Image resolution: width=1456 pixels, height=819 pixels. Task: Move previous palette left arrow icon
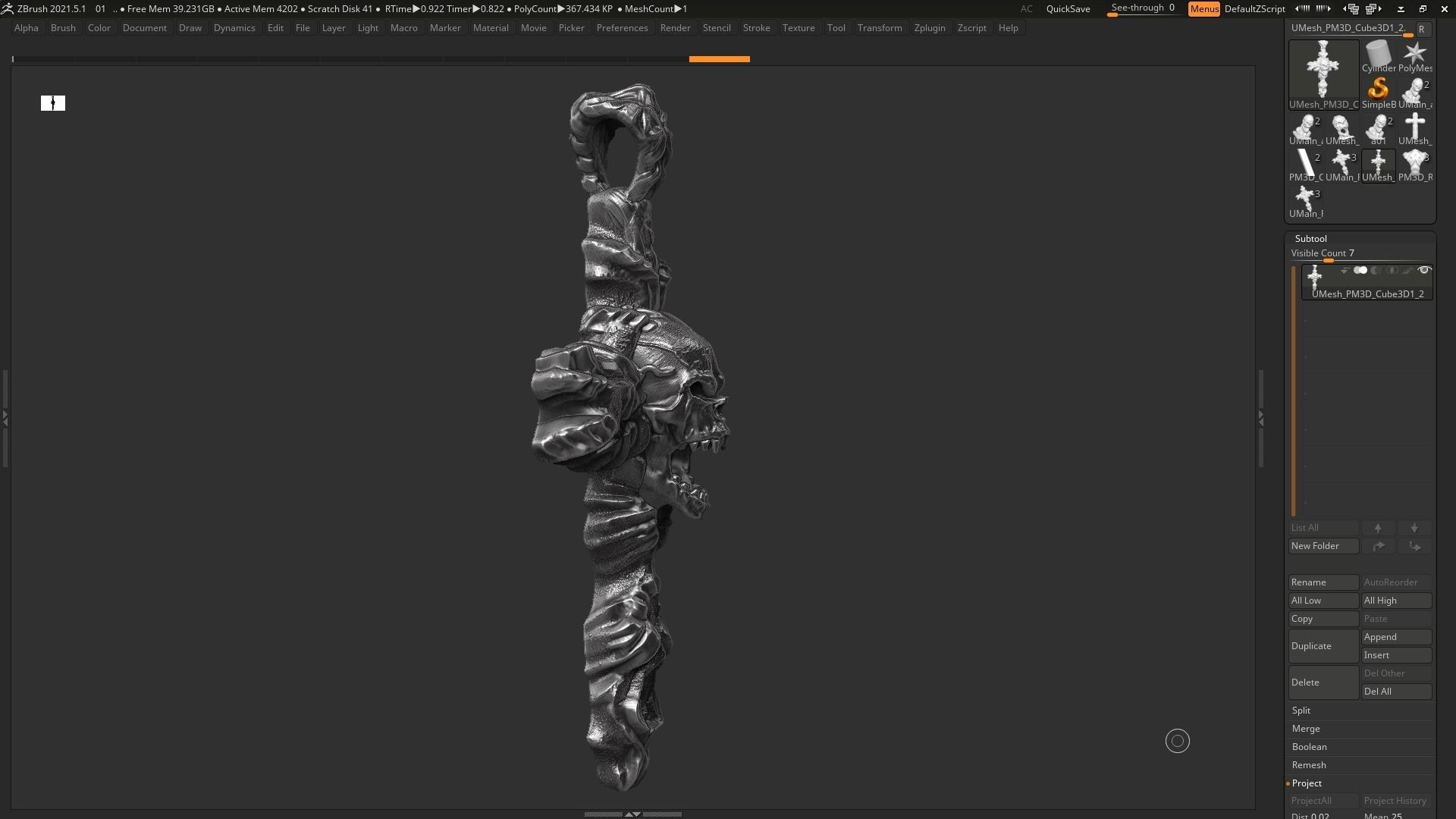[x=1304, y=8]
